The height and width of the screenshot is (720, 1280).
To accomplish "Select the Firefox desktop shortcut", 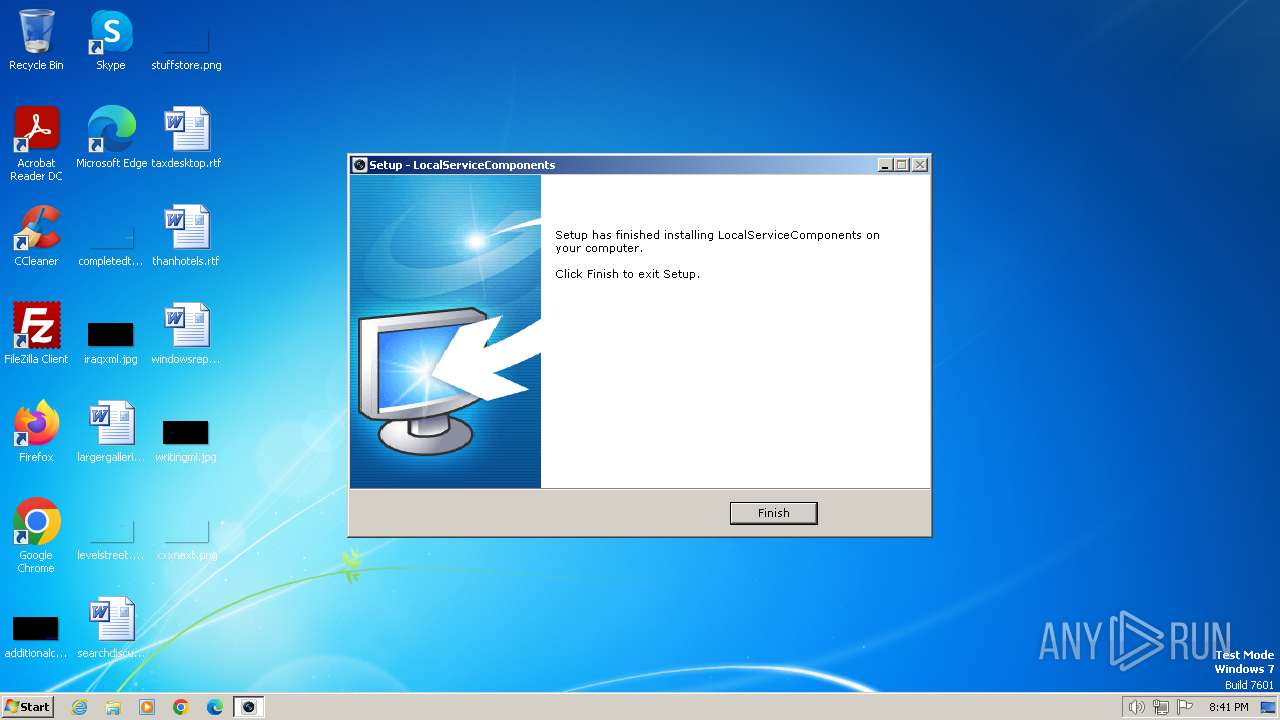I will [36, 431].
